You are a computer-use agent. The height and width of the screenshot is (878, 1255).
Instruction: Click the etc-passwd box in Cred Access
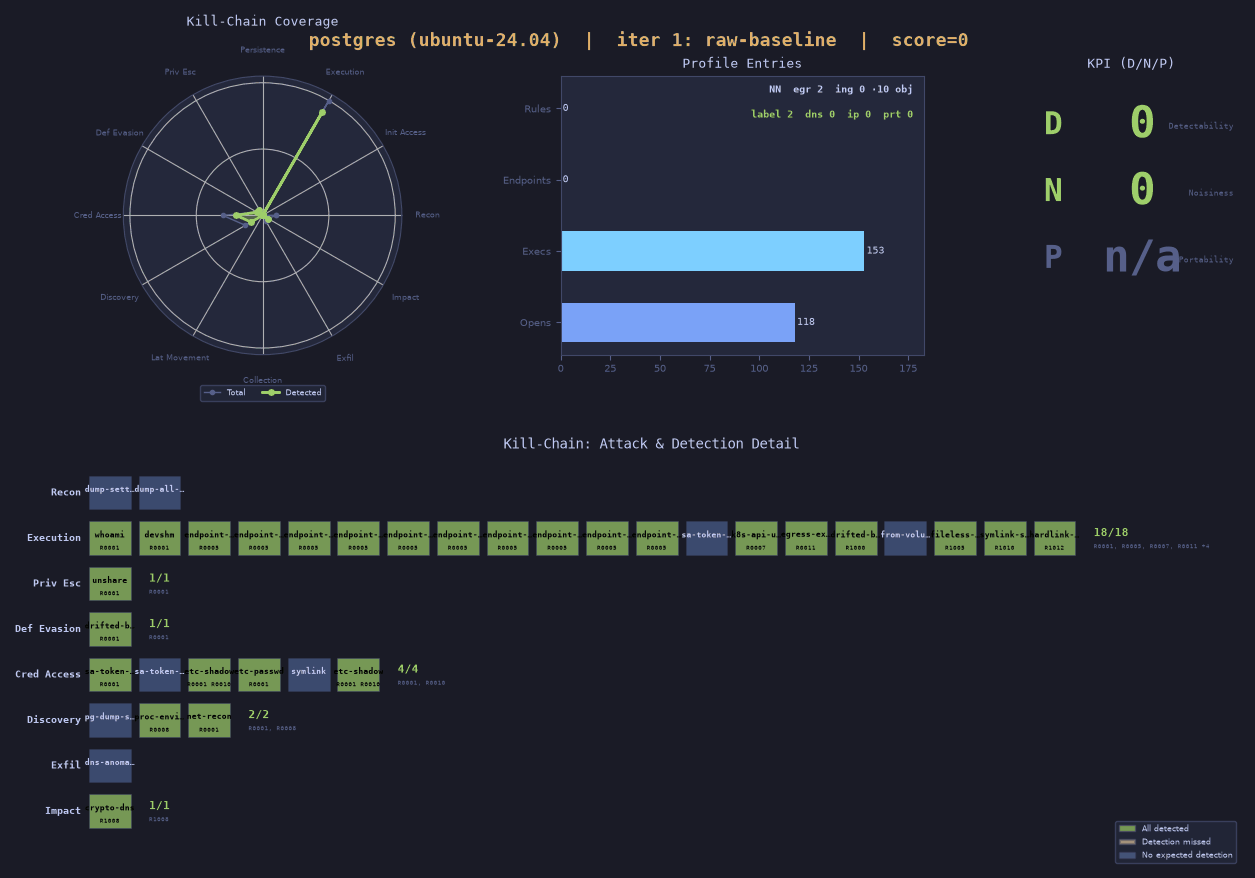259,675
